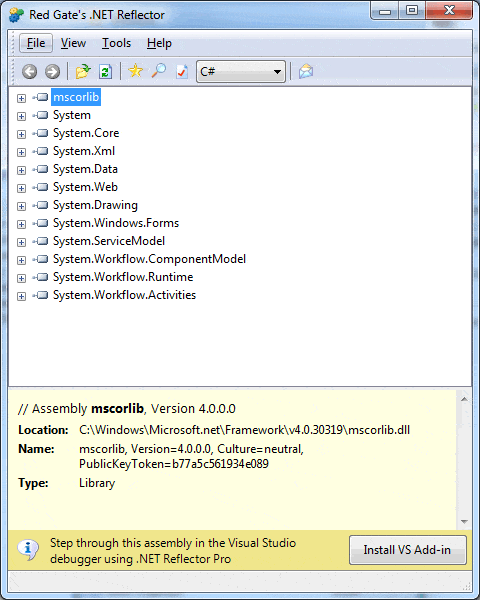Click the Install VS Add-in button
The width and height of the screenshot is (480, 600).
(408, 550)
